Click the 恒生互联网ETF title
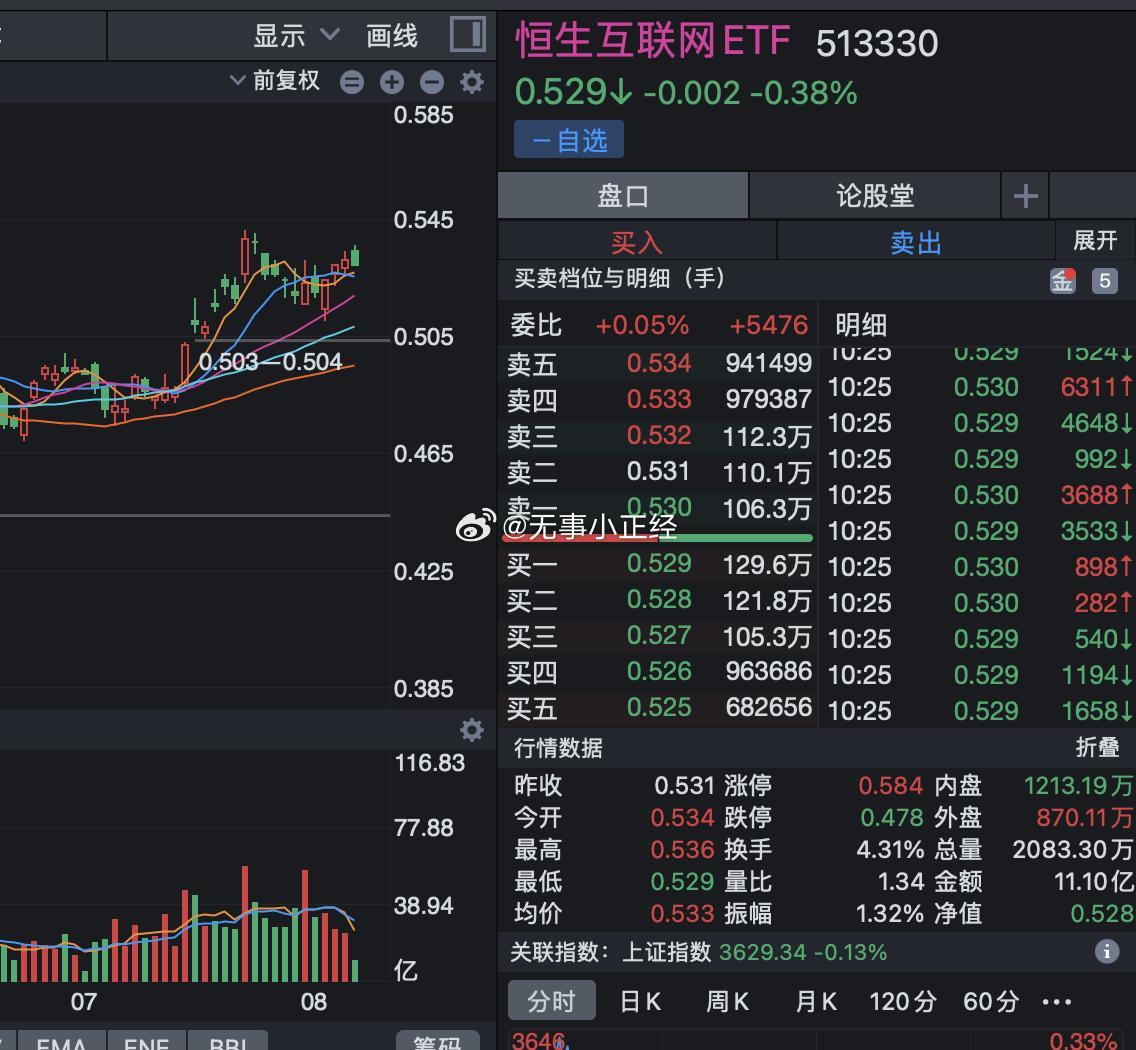This screenshot has width=1136, height=1050. 652,40
